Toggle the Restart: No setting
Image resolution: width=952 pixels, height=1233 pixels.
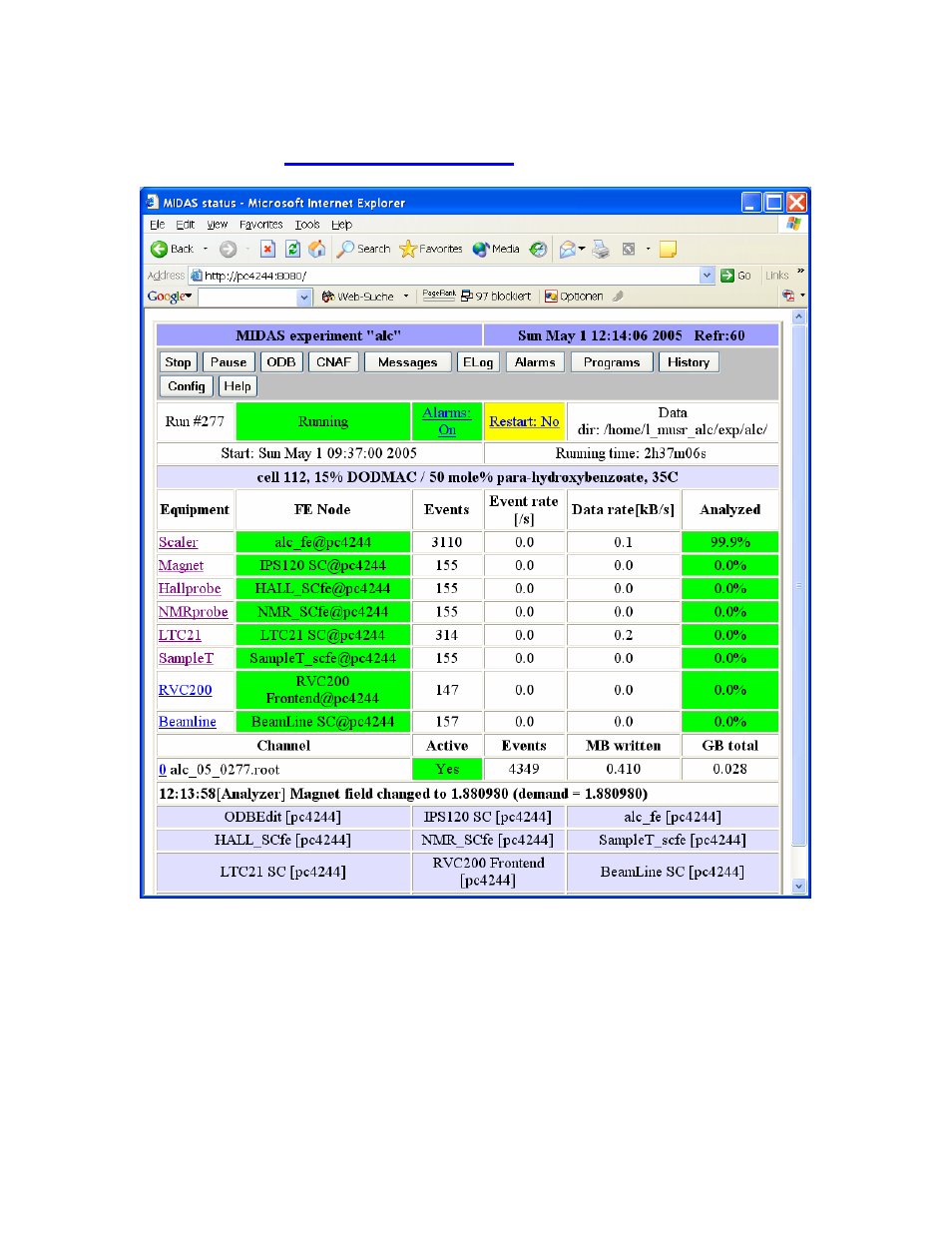[x=524, y=421]
